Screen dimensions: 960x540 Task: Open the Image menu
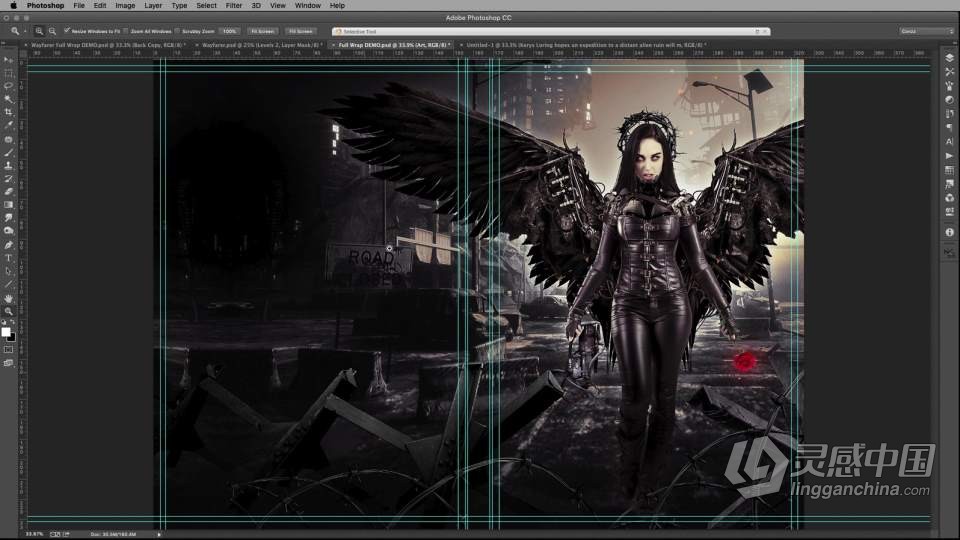point(125,6)
